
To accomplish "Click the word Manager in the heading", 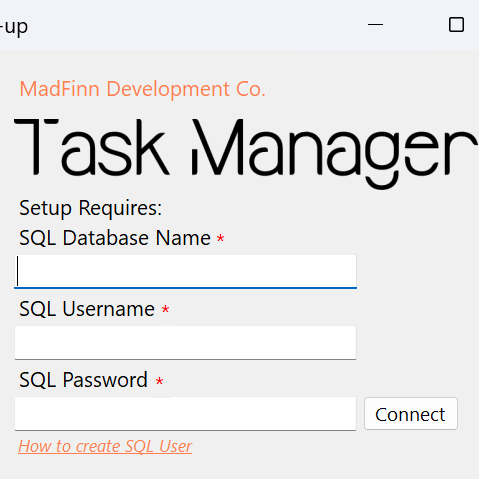I will (x=334, y=154).
